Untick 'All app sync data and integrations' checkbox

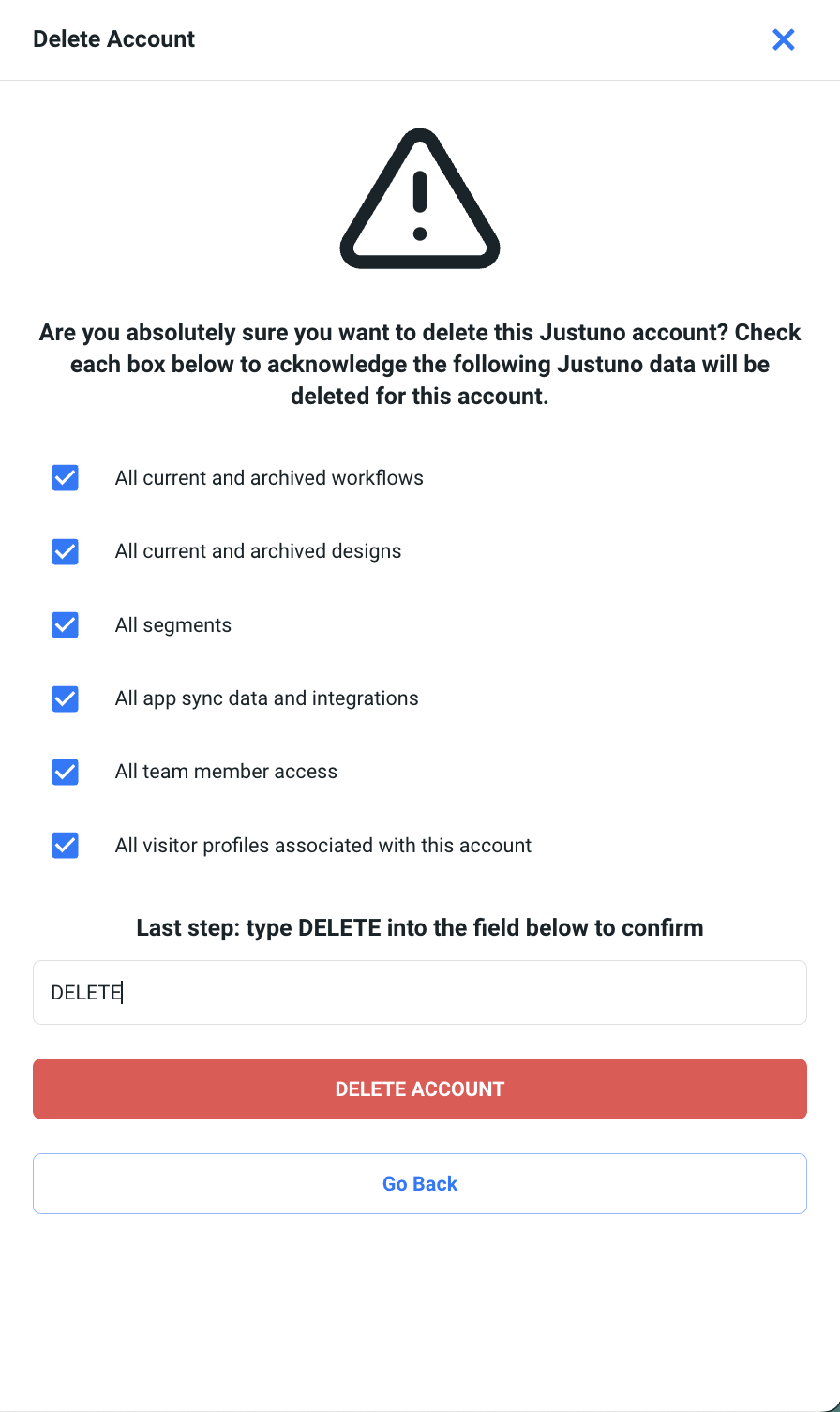65,698
